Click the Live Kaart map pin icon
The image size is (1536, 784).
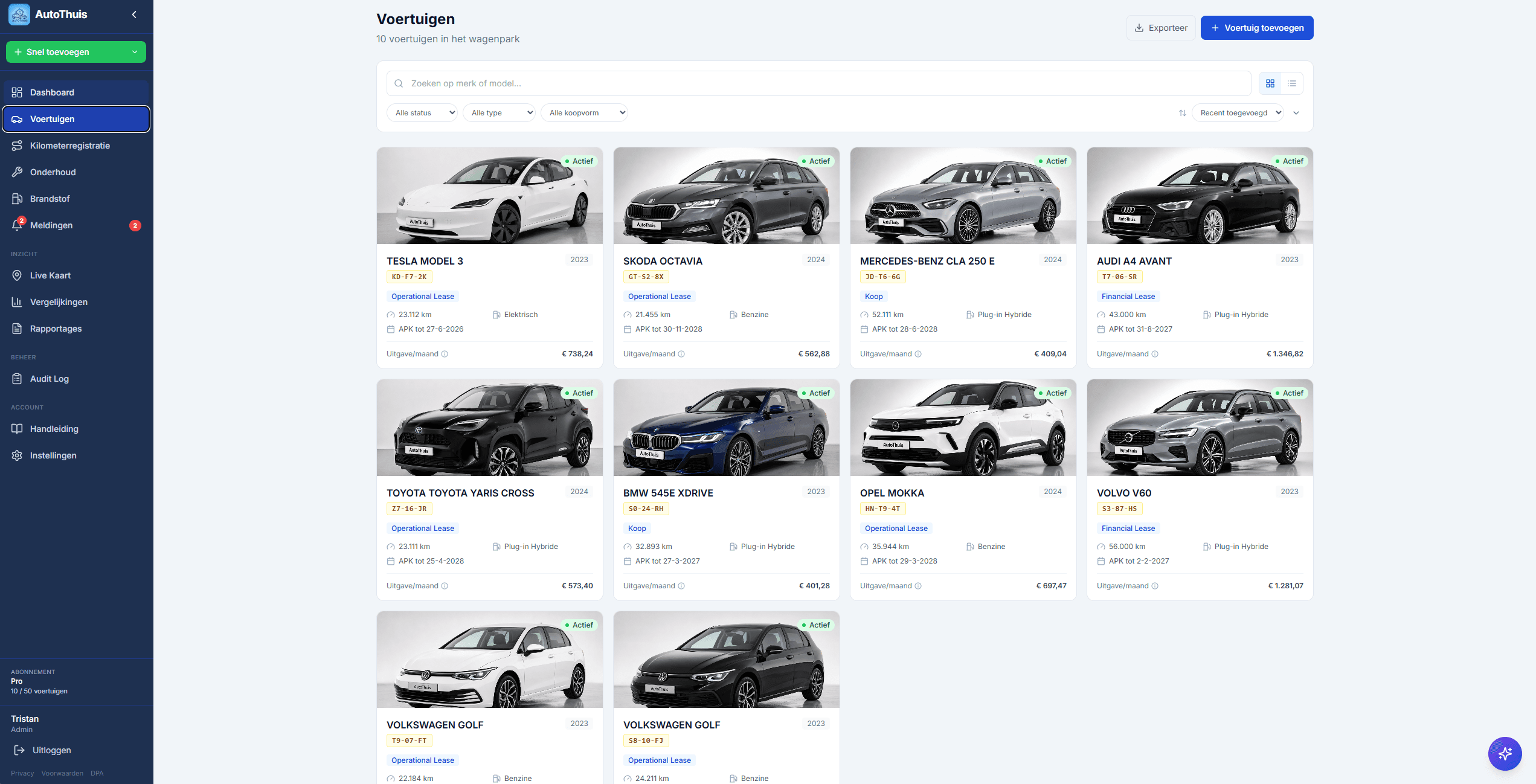[x=17, y=275]
